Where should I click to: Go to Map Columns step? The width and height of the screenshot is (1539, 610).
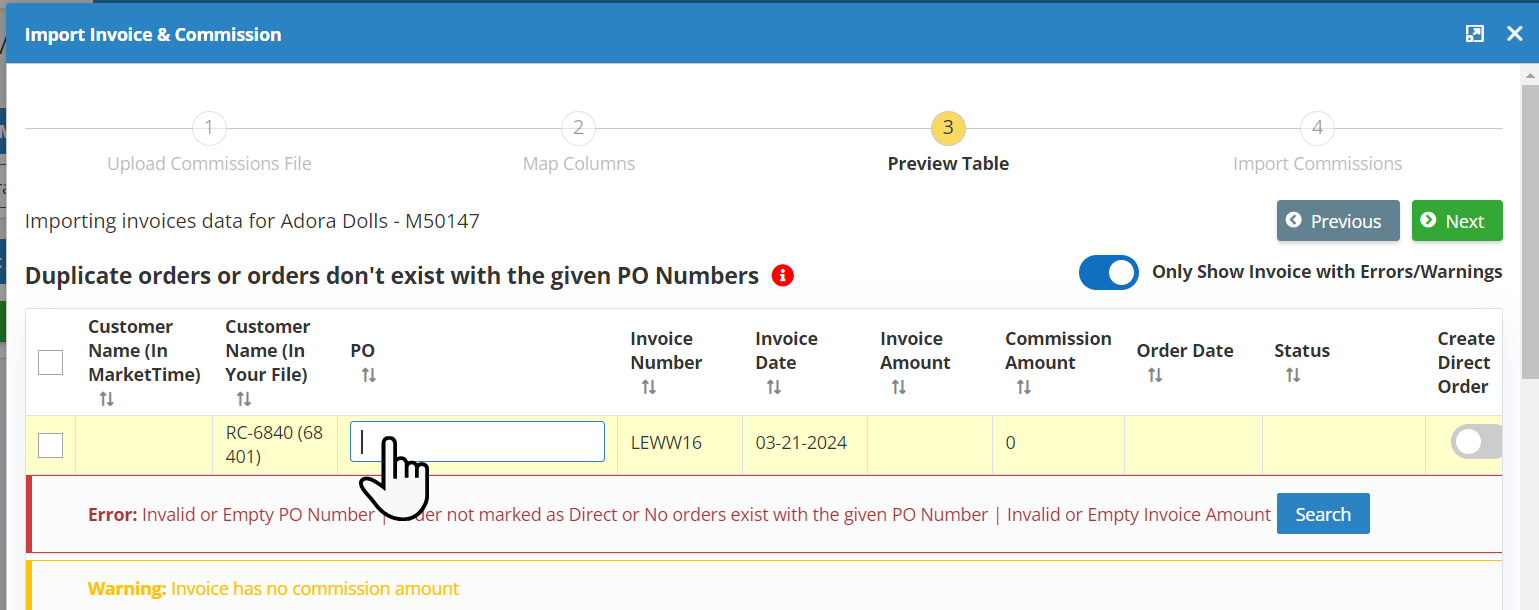(578, 128)
